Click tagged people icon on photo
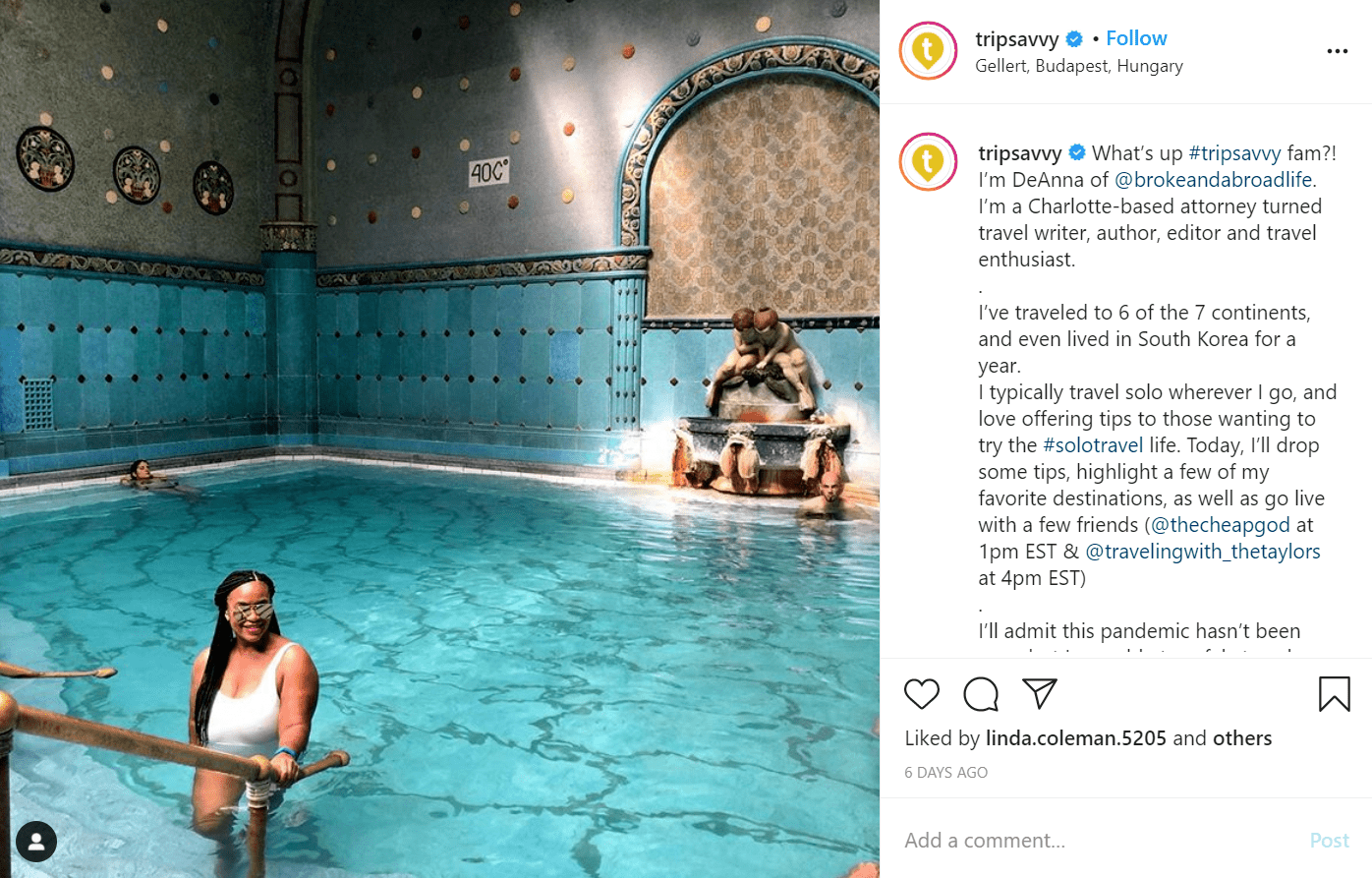Screen dimensions: 1372x878 (36, 842)
